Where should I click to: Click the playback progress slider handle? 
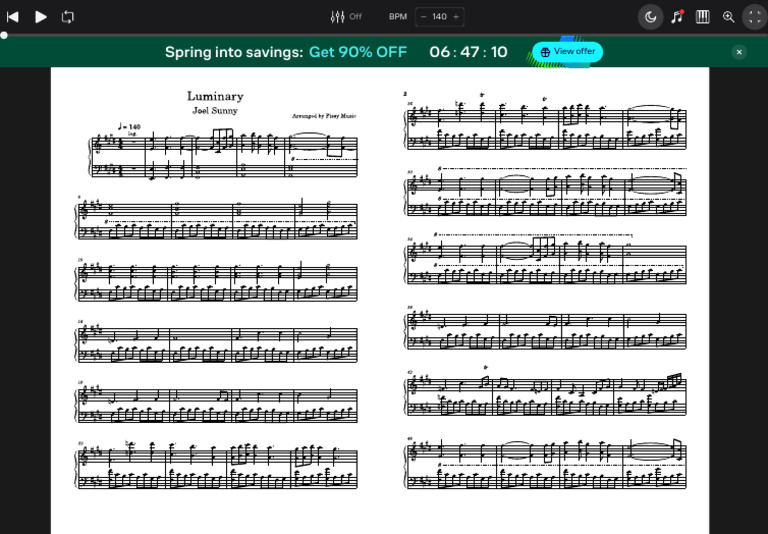click(x=4, y=35)
